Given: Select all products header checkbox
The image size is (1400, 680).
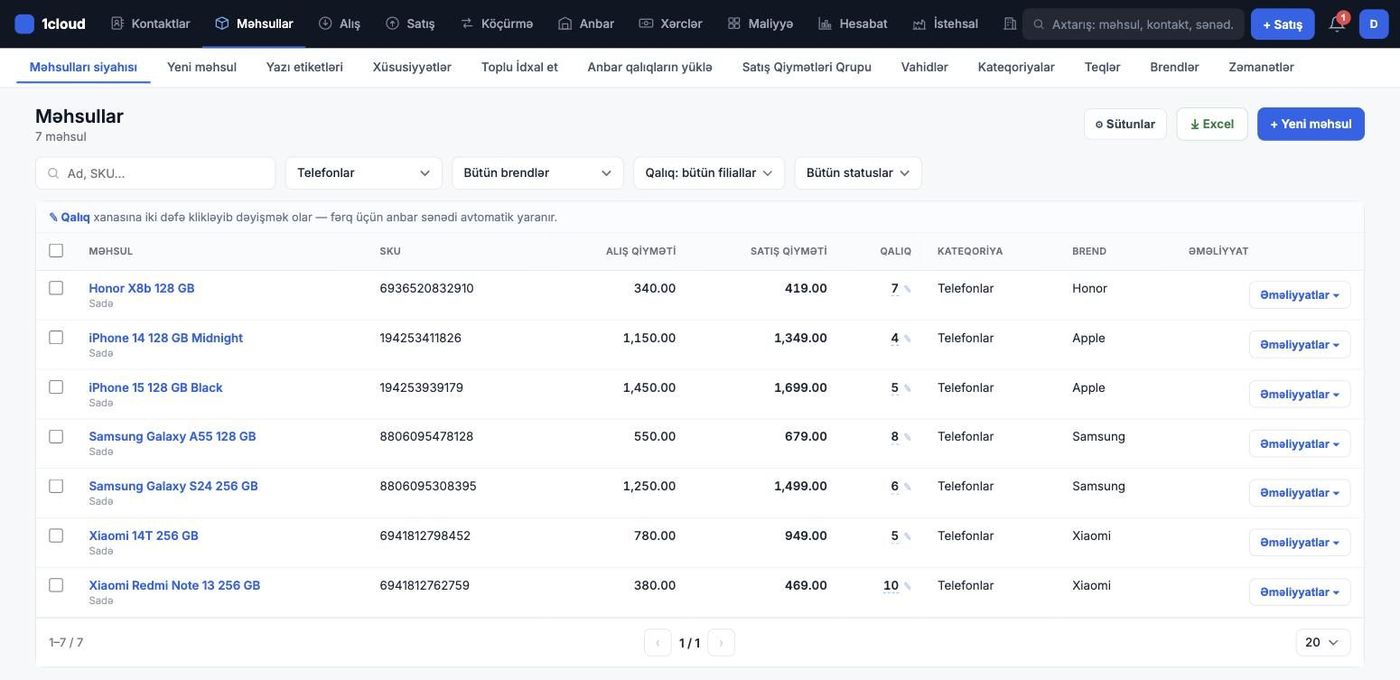Looking at the screenshot, I should (x=56, y=251).
